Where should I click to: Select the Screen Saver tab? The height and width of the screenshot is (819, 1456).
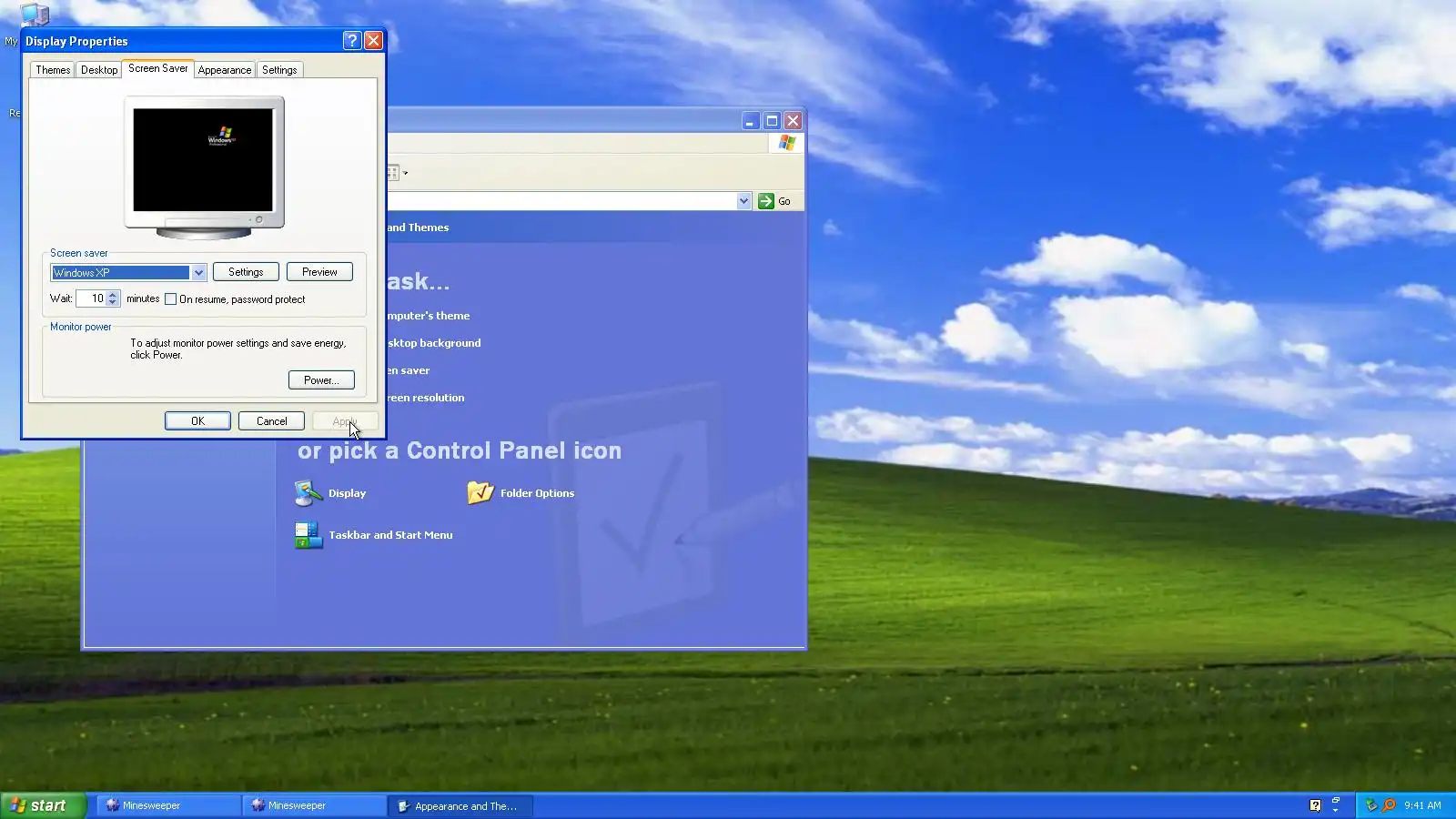click(157, 68)
